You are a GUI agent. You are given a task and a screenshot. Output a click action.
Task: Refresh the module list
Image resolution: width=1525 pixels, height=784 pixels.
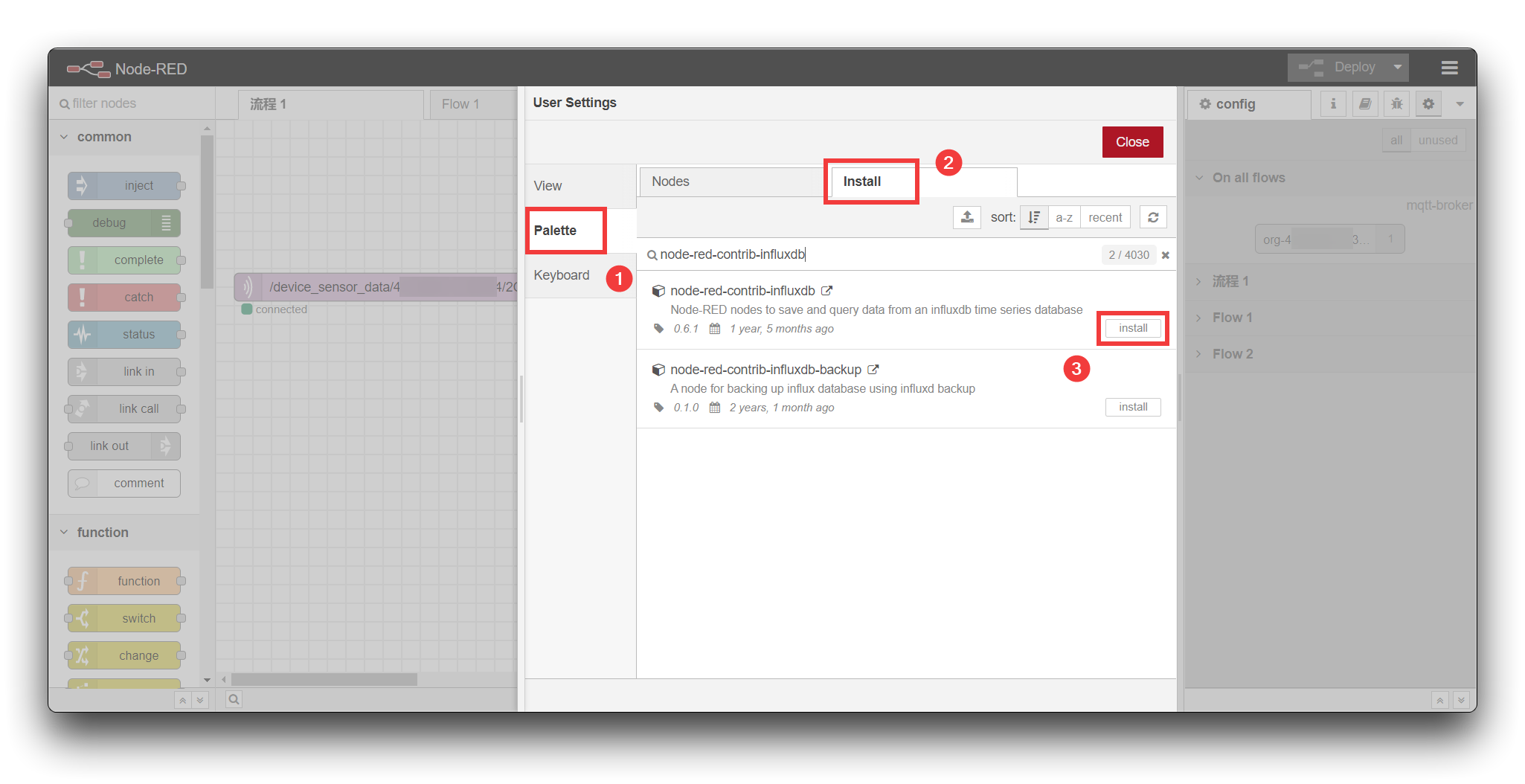point(1153,217)
